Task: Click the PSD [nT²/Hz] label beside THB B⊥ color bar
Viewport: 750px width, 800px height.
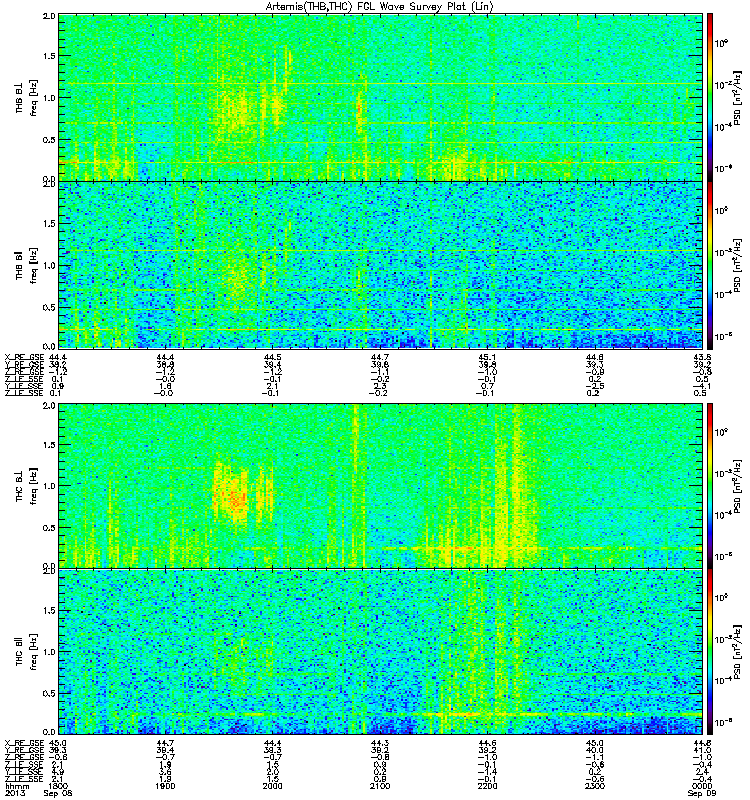Action: tap(737, 98)
